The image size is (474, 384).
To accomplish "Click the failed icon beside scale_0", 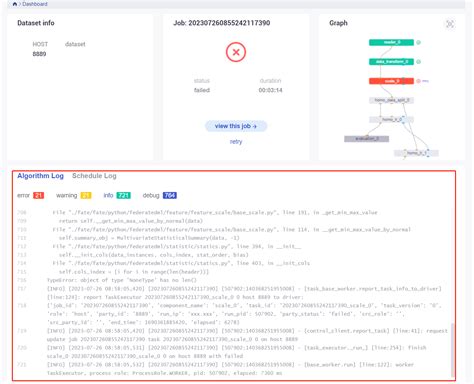I will [419, 81].
